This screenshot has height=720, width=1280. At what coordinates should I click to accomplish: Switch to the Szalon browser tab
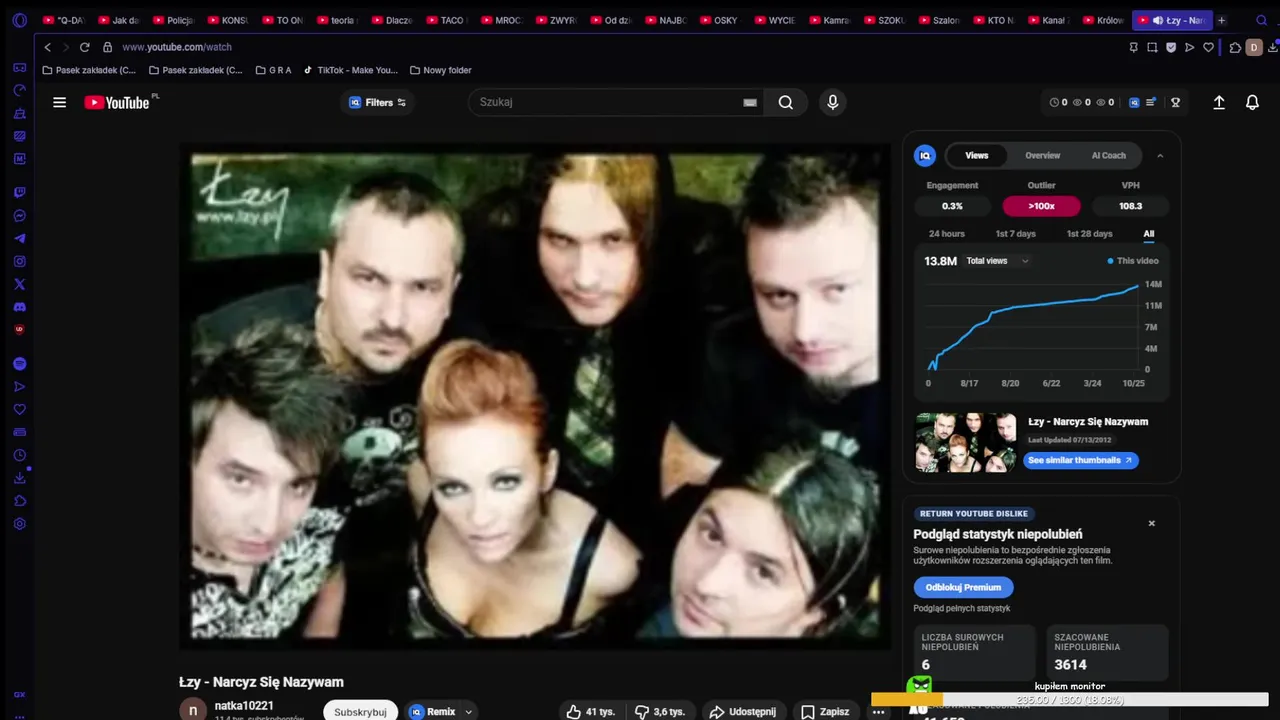coord(938,20)
